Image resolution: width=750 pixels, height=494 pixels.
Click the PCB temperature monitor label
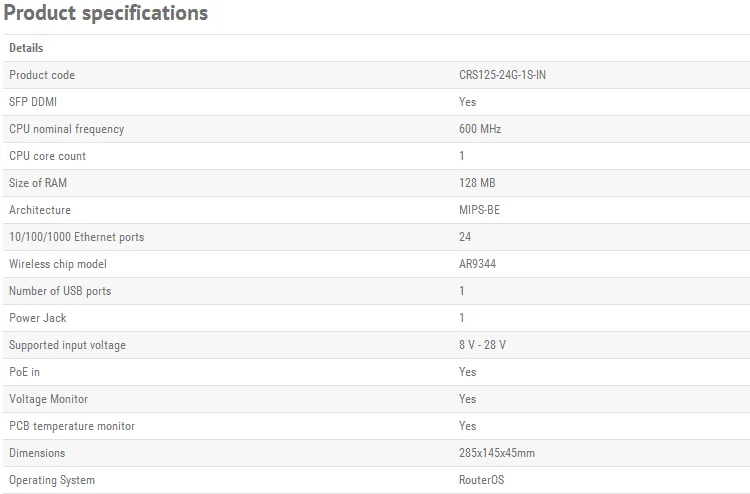[x=72, y=426]
